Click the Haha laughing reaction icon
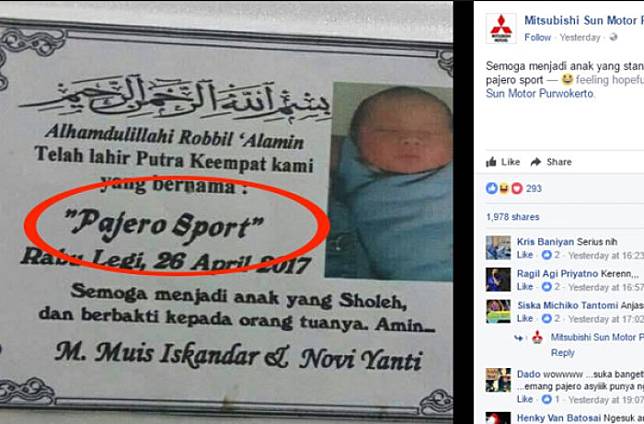Screen dimensions: 644x424 504,188
